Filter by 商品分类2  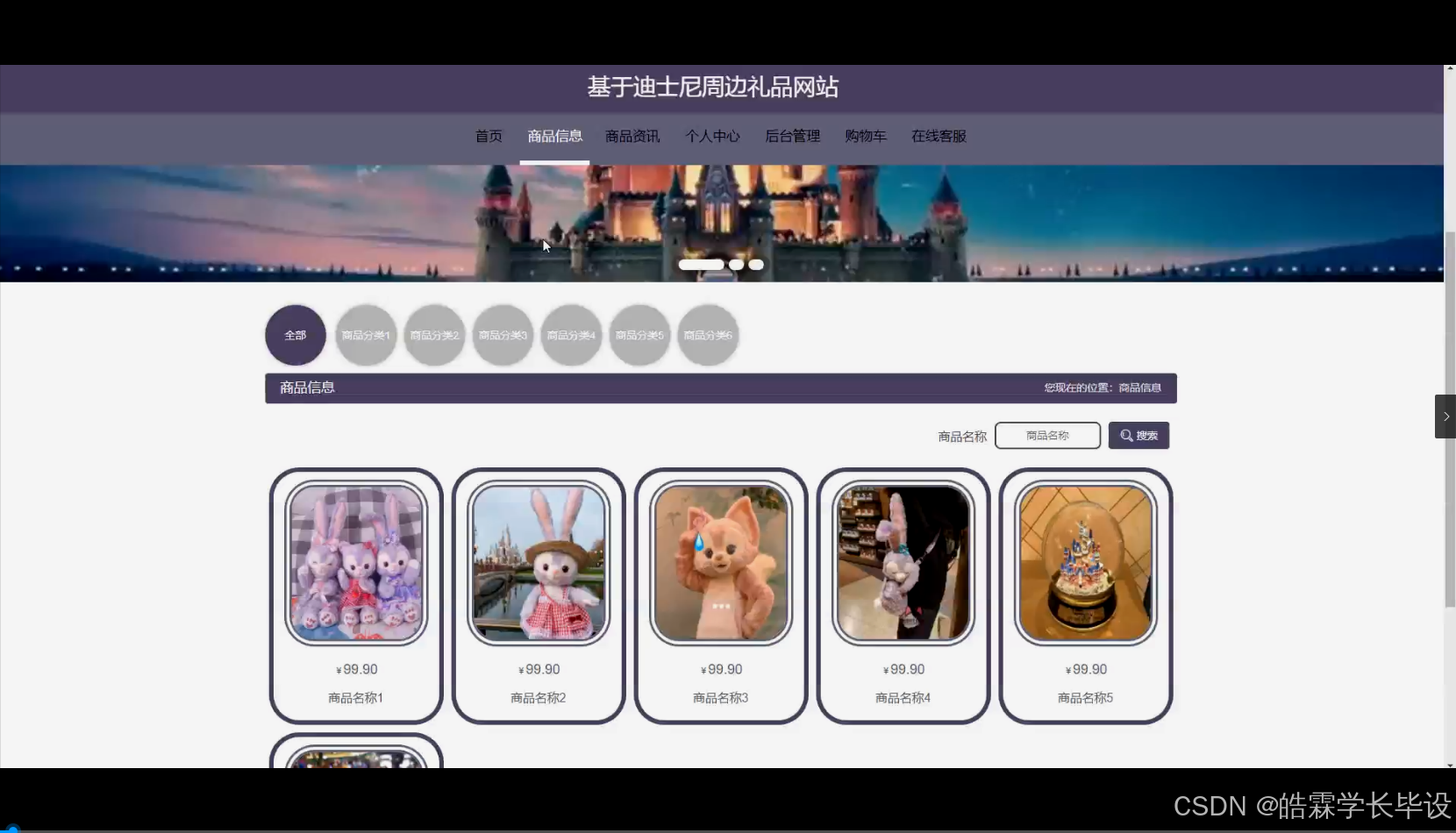coord(434,335)
